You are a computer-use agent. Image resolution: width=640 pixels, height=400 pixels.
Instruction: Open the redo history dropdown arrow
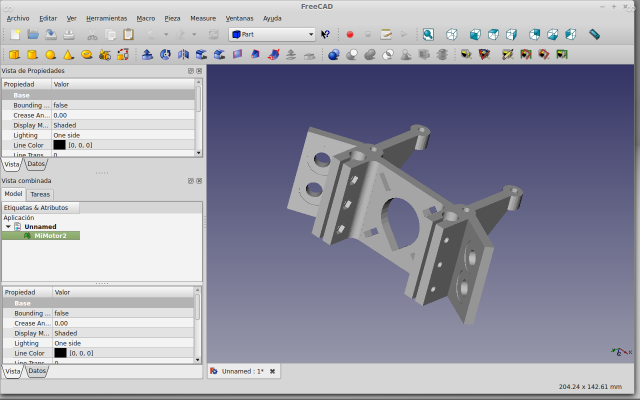(194, 35)
